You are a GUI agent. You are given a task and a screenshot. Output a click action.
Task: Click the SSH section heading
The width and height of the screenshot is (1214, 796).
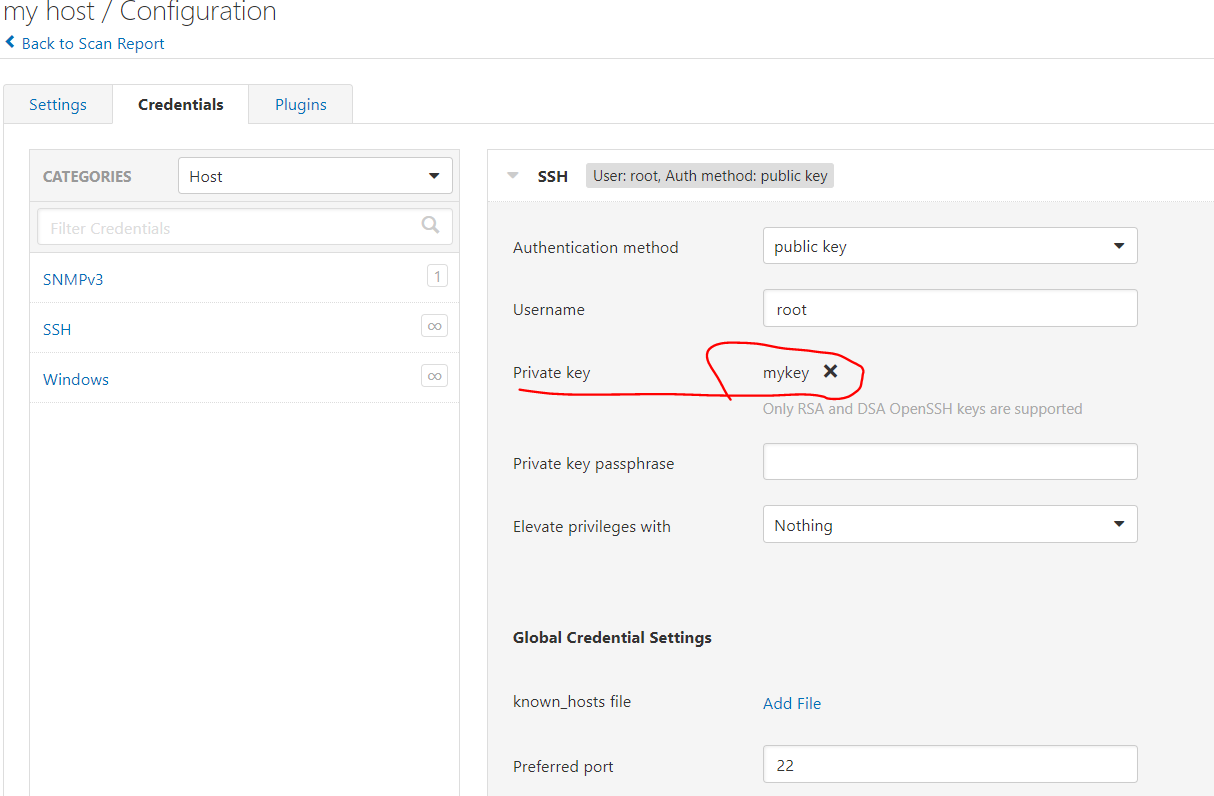pyautogui.click(x=553, y=176)
